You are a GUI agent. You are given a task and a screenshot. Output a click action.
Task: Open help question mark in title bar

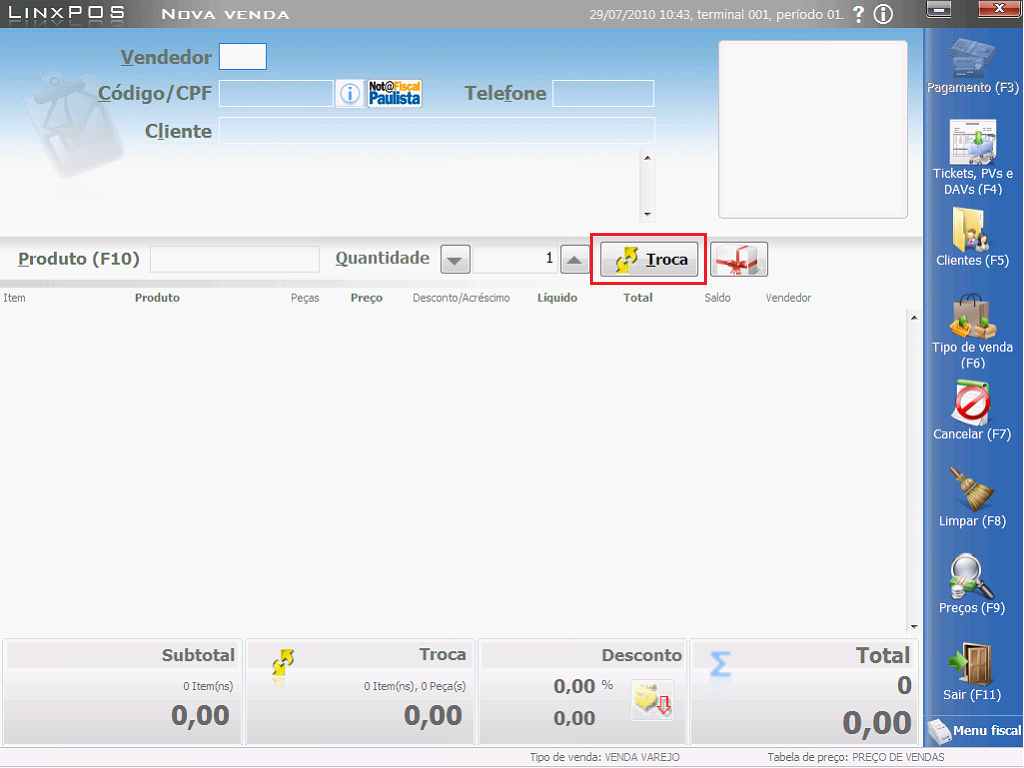pos(859,14)
